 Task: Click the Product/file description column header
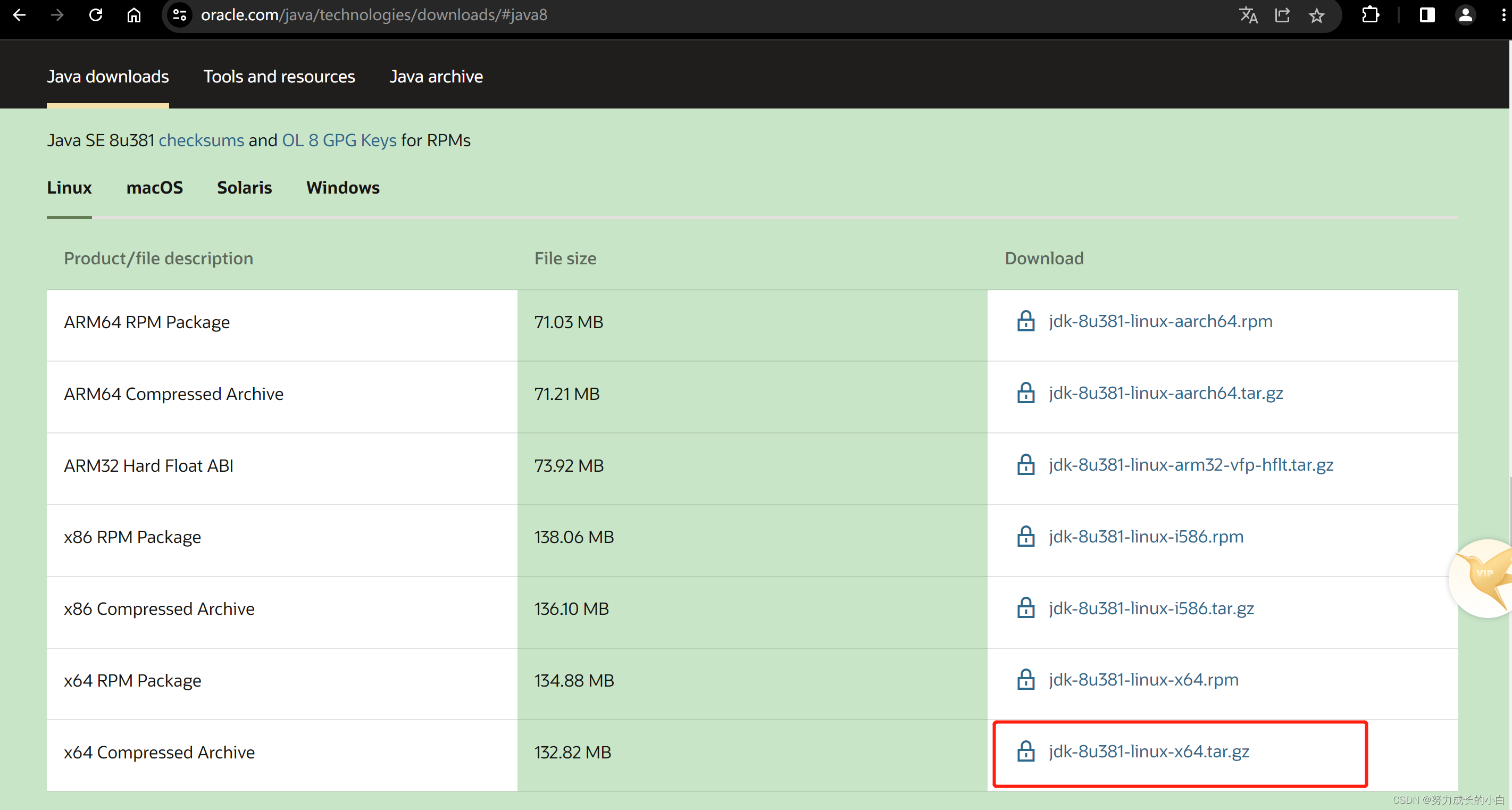[x=158, y=258]
